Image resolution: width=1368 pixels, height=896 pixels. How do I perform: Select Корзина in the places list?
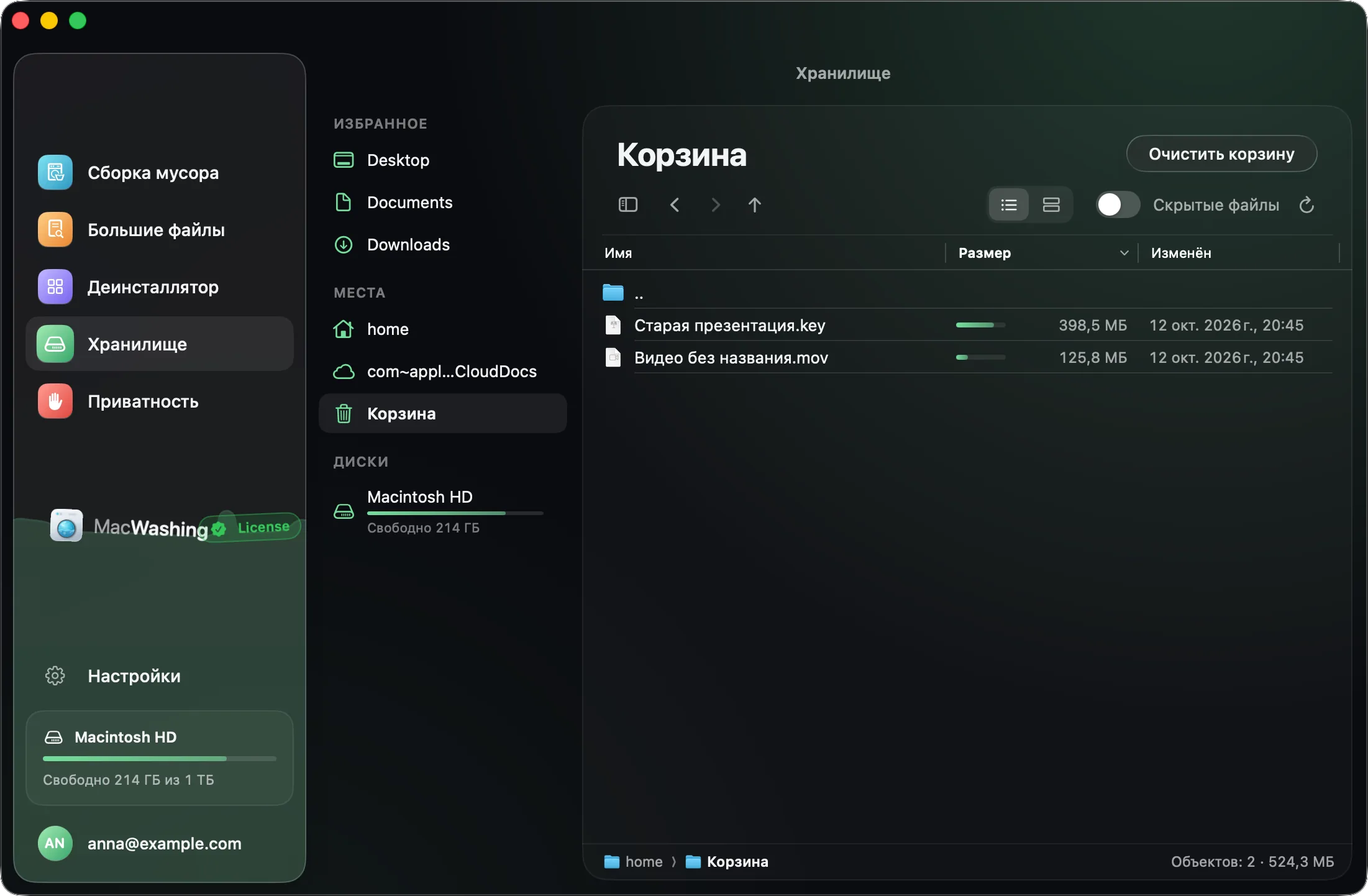[442, 414]
